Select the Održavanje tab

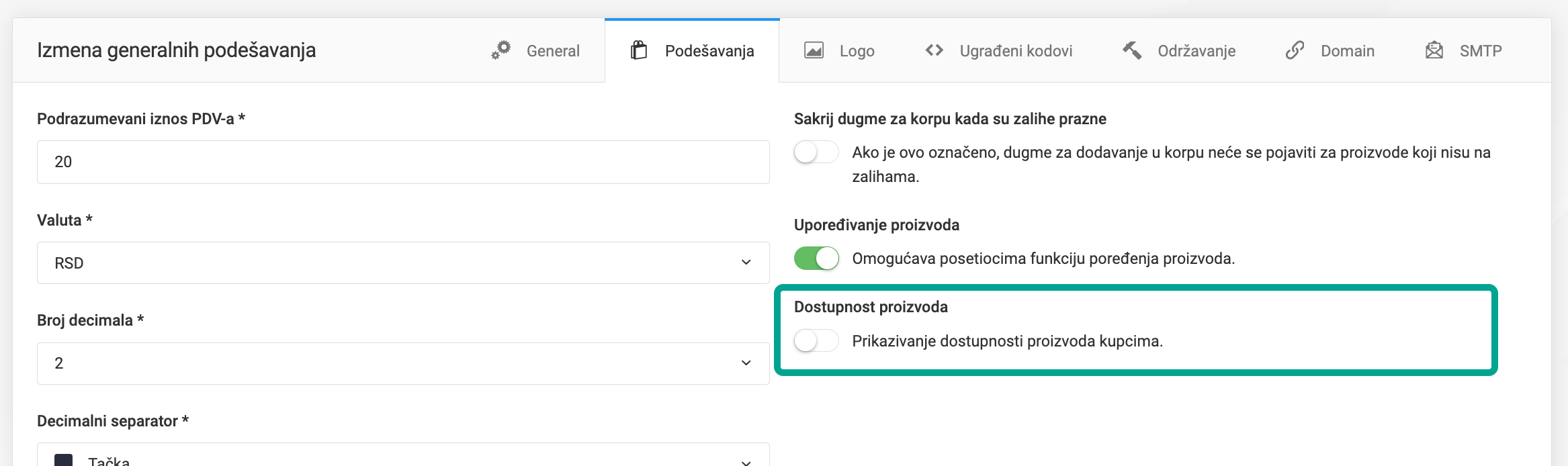tap(1179, 50)
